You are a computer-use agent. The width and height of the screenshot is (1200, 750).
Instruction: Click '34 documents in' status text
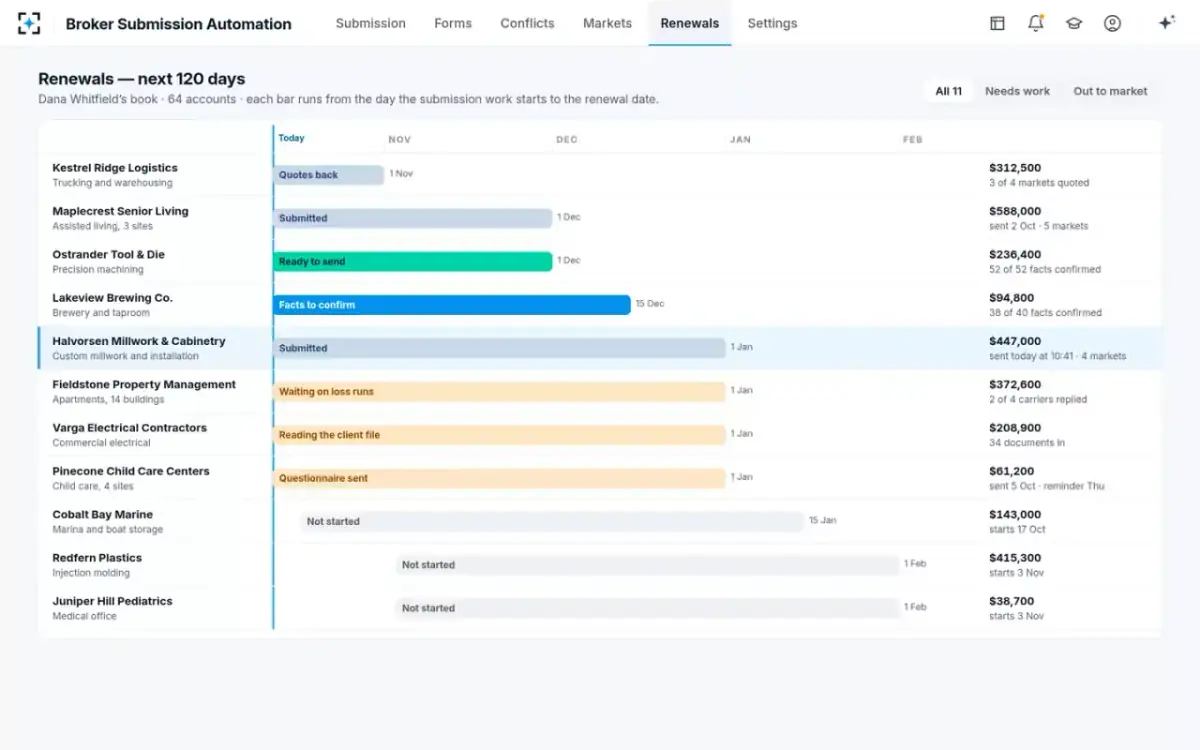pyautogui.click(x=1027, y=443)
